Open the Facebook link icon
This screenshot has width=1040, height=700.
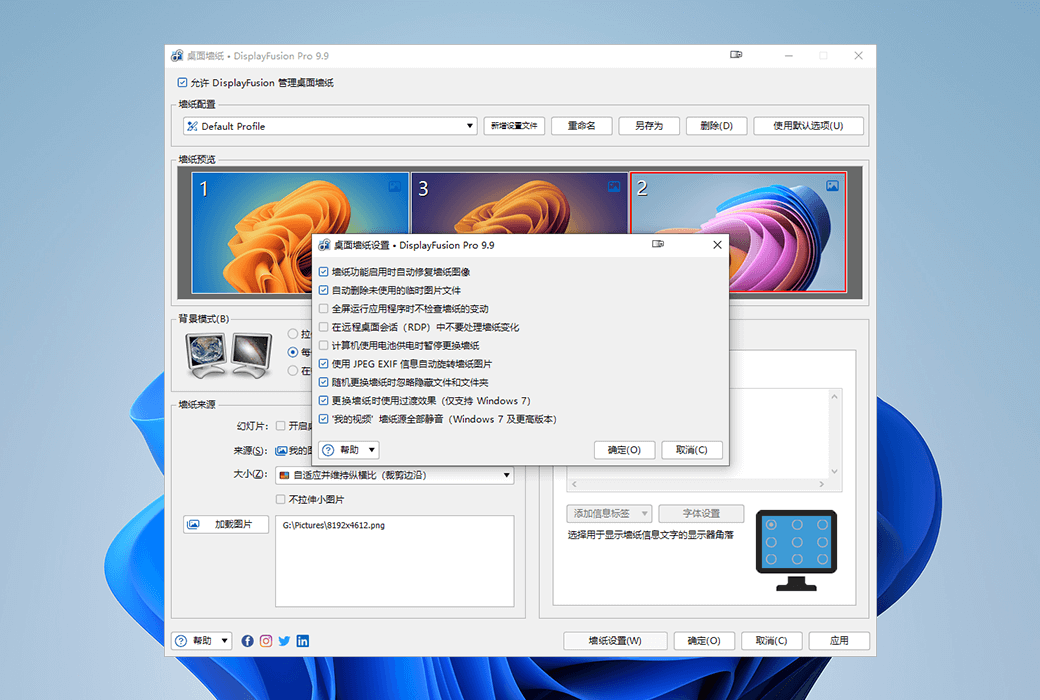coord(247,641)
